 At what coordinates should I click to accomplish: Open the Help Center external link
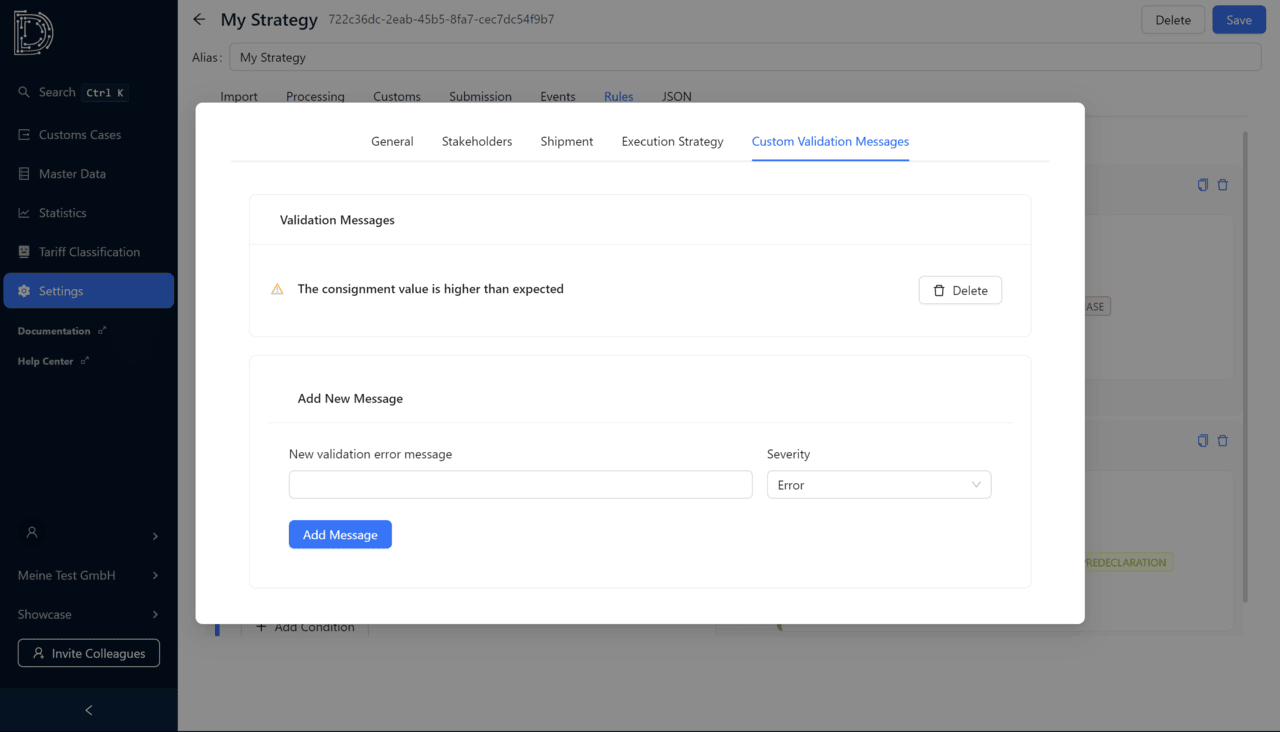[53, 361]
